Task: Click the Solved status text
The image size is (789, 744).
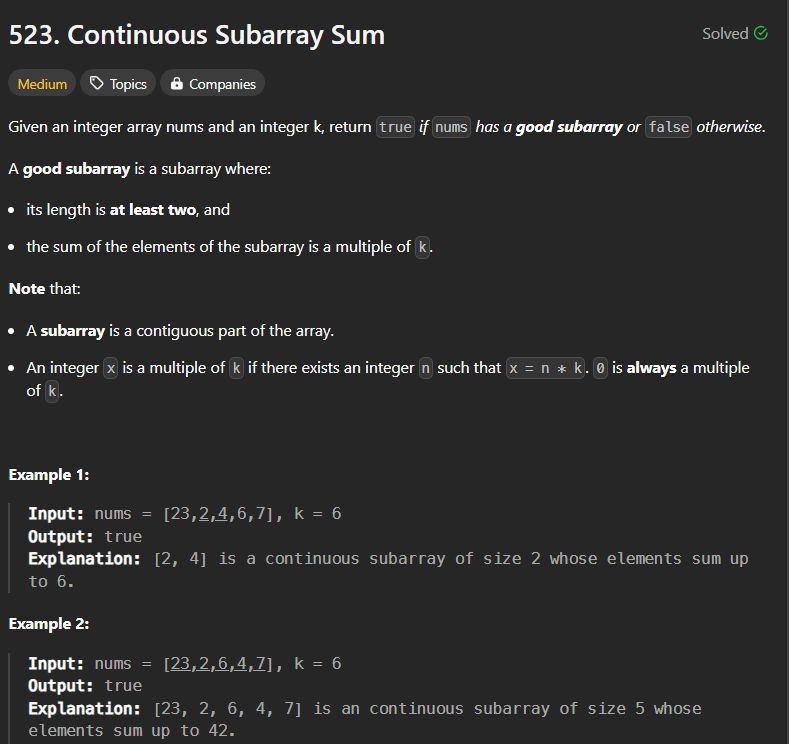Action: (x=725, y=33)
